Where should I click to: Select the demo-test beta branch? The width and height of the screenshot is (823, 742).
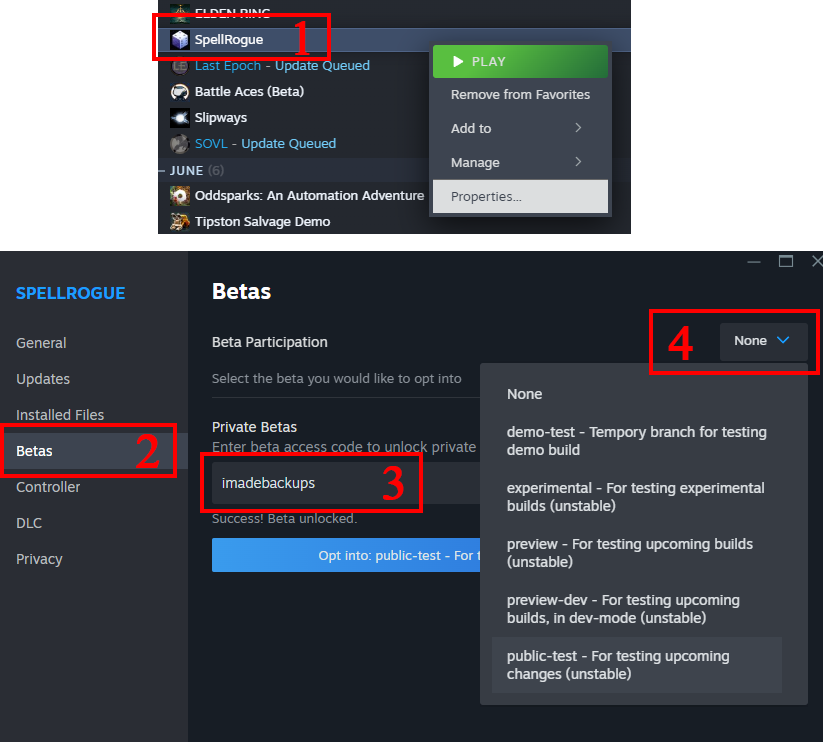(x=637, y=441)
